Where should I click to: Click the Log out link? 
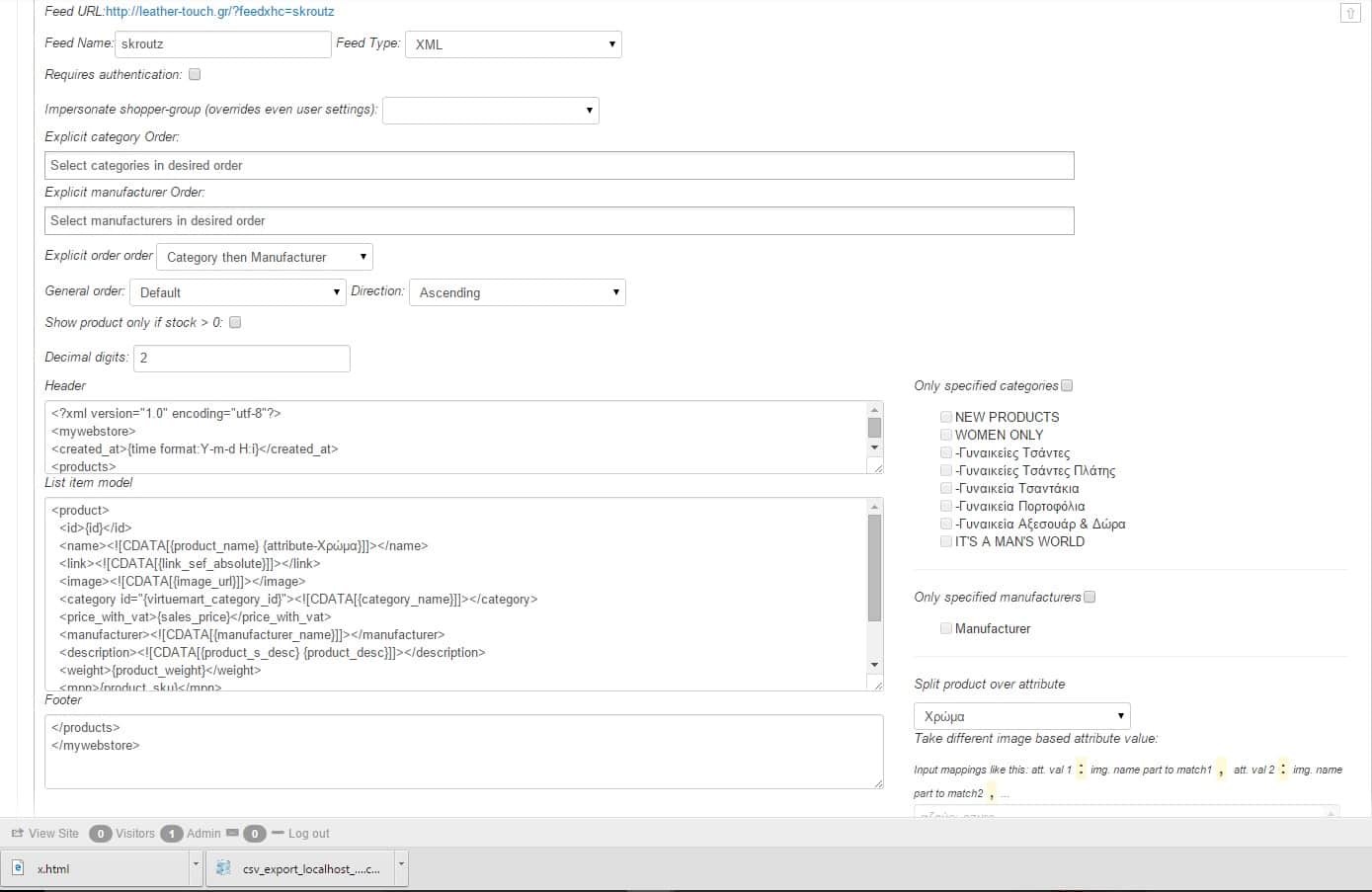tap(308, 833)
